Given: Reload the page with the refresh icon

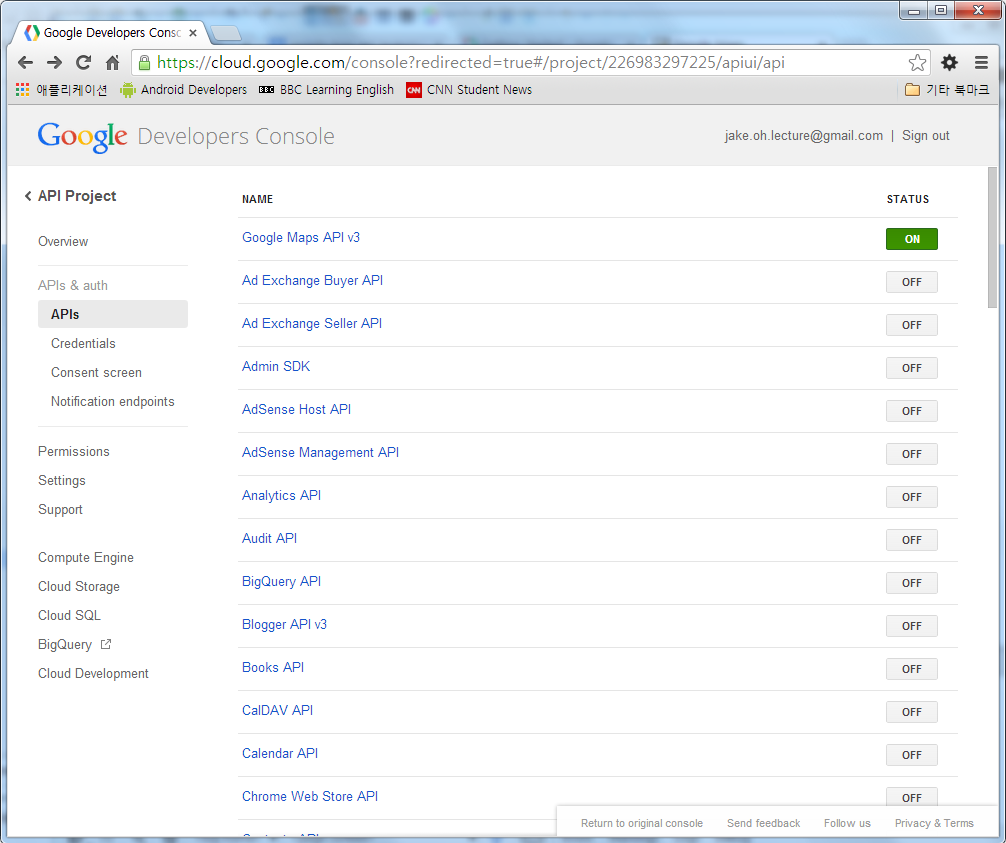Looking at the screenshot, I should [83, 62].
